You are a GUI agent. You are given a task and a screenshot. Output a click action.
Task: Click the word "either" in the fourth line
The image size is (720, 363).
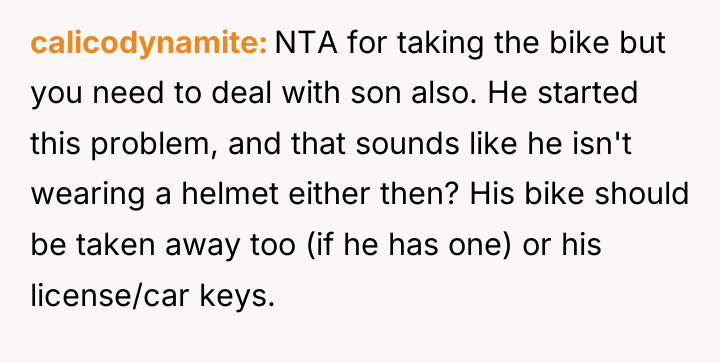pyautogui.click(x=330, y=194)
